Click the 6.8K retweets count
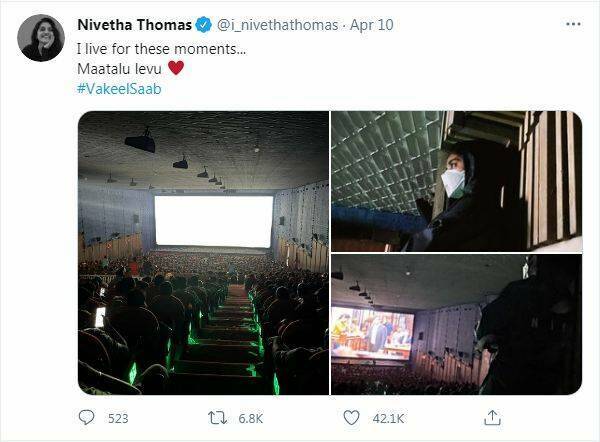The image size is (600, 442). (251, 418)
